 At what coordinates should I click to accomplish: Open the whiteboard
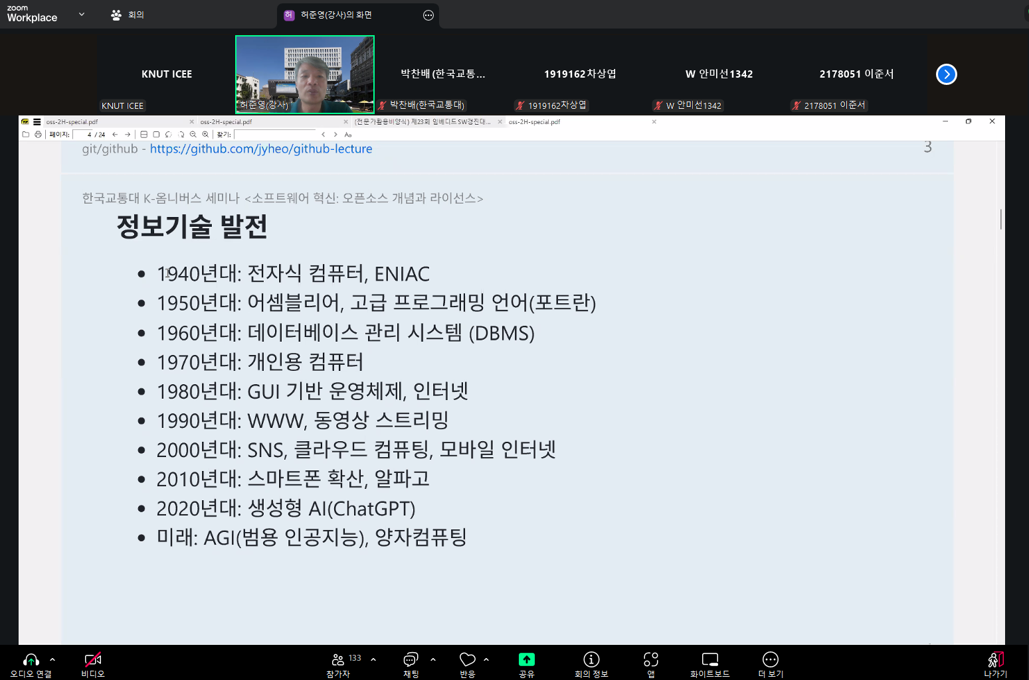pyautogui.click(x=710, y=659)
